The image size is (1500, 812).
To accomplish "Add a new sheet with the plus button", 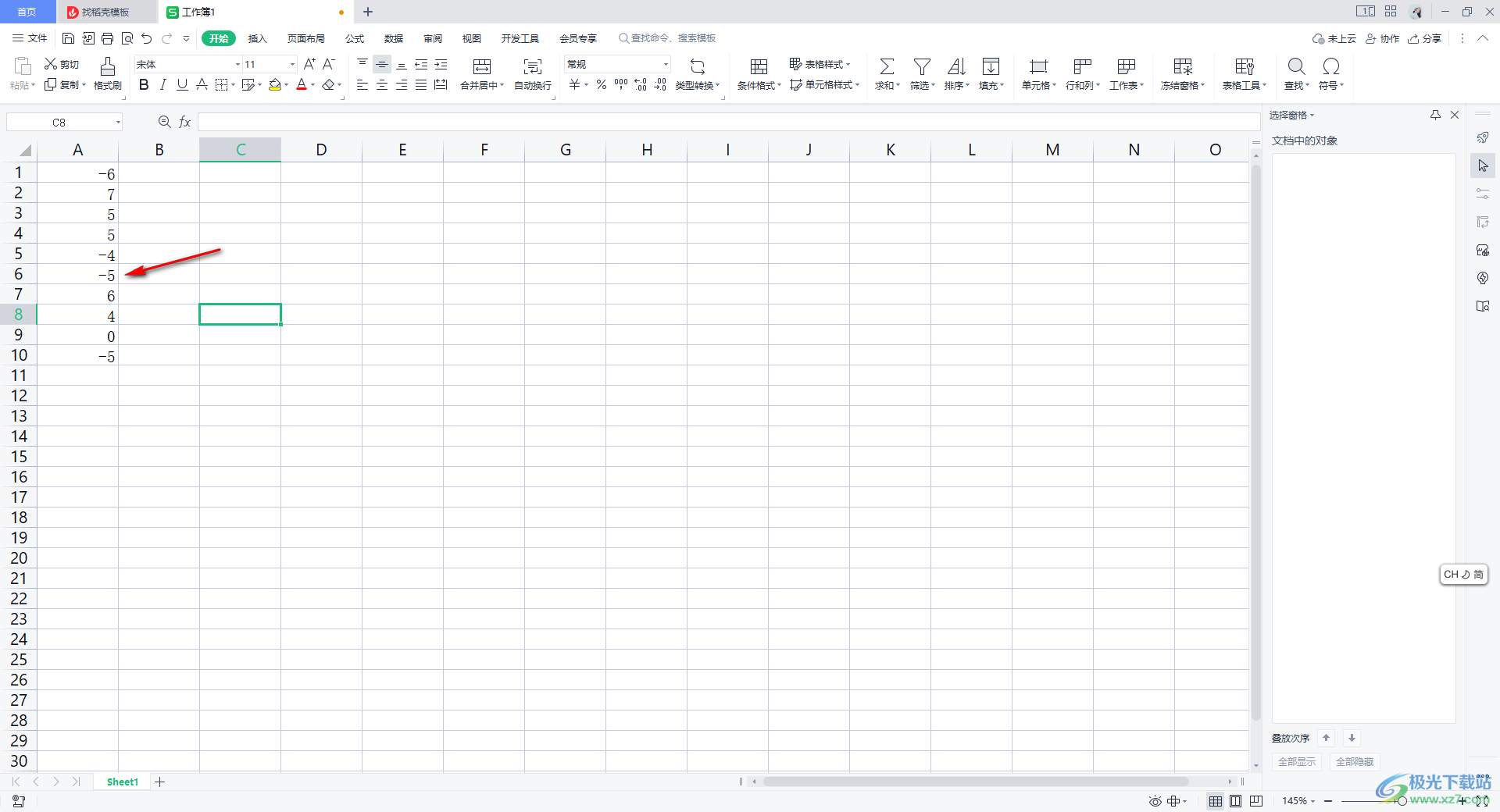I will 160,782.
